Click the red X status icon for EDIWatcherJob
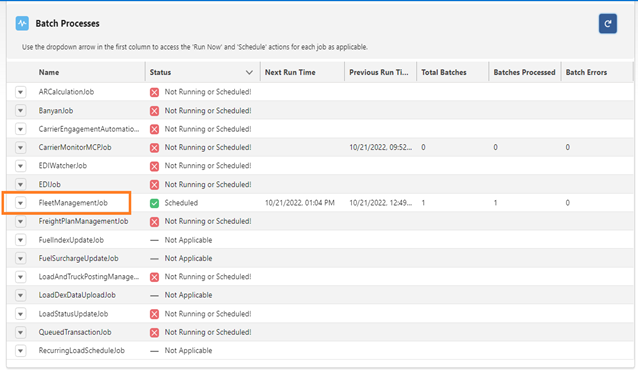The width and height of the screenshot is (638, 373). pos(154,166)
